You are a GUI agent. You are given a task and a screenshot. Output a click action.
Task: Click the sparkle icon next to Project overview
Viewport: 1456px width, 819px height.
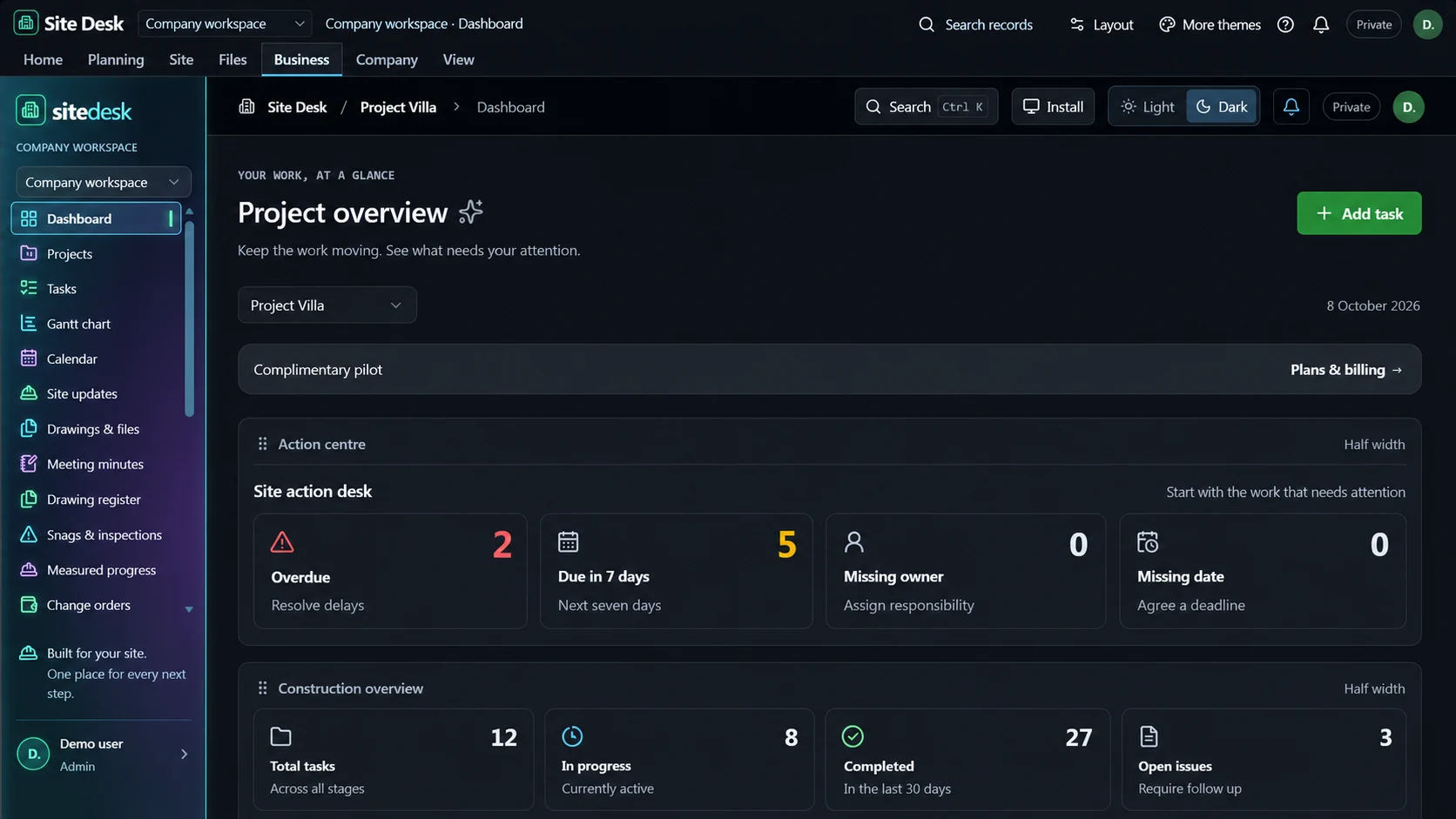tap(470, 211)
